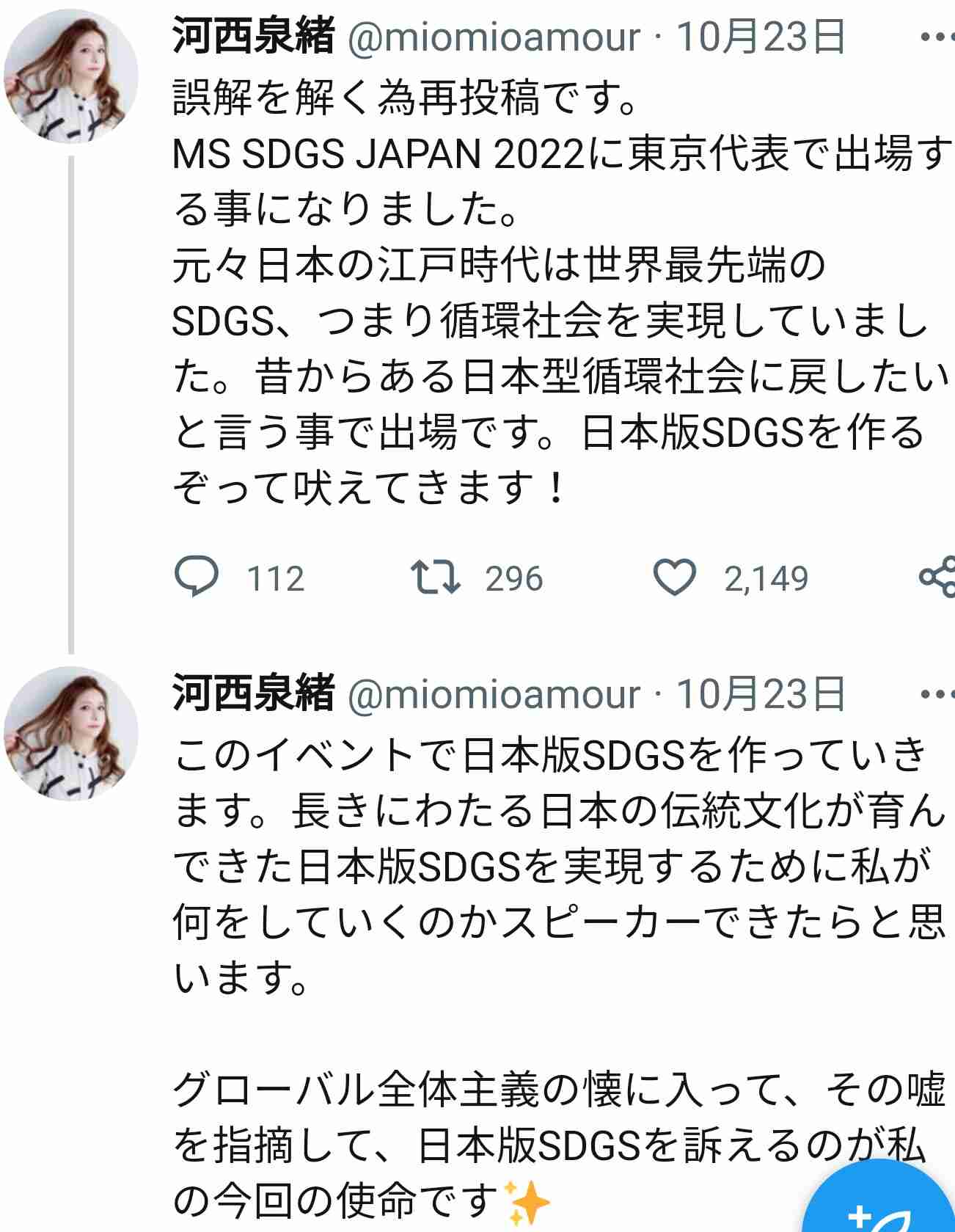Open the 10月23日 timestamp on first tweet

761,37
